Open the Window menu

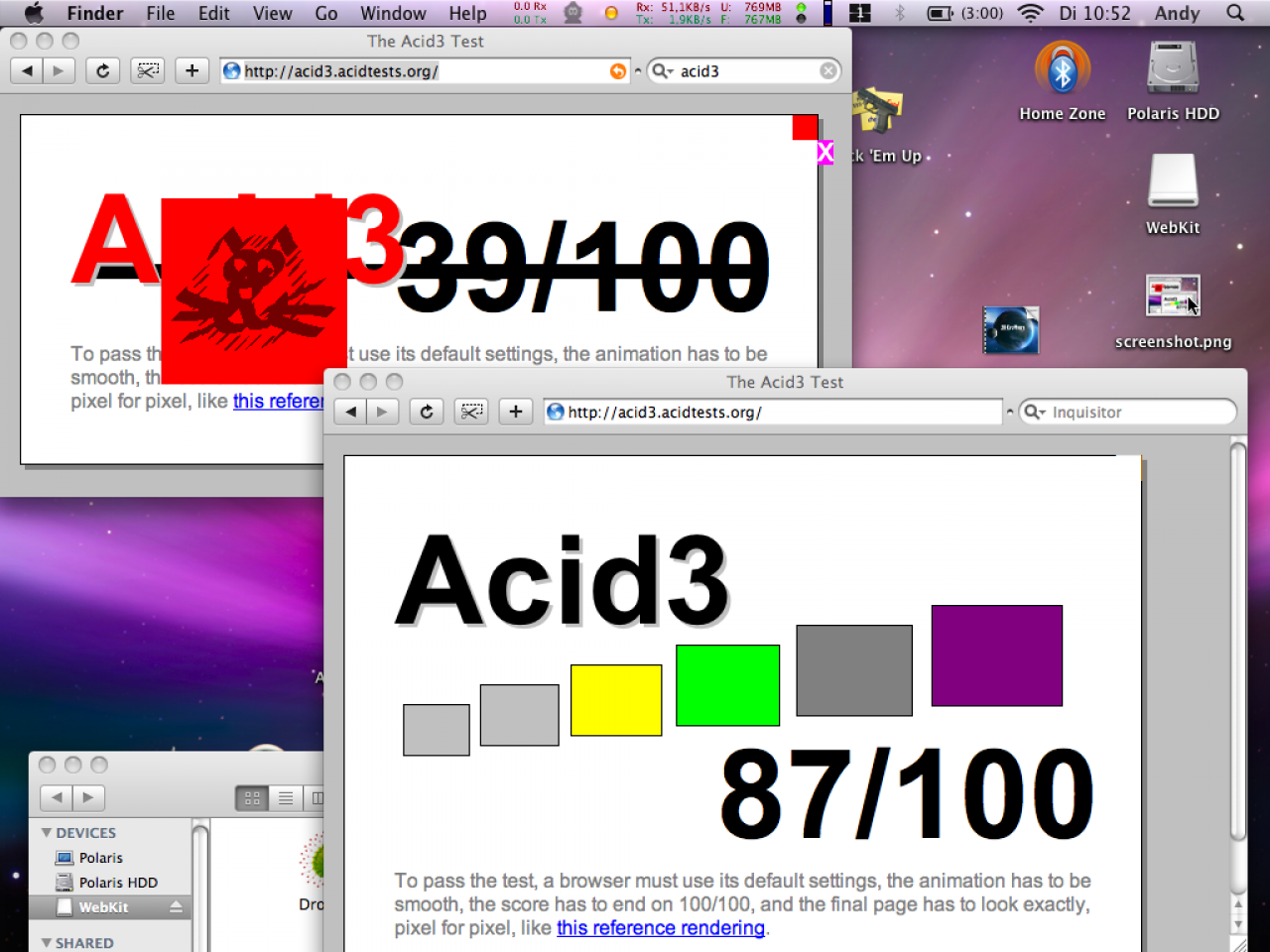point(393,13)
